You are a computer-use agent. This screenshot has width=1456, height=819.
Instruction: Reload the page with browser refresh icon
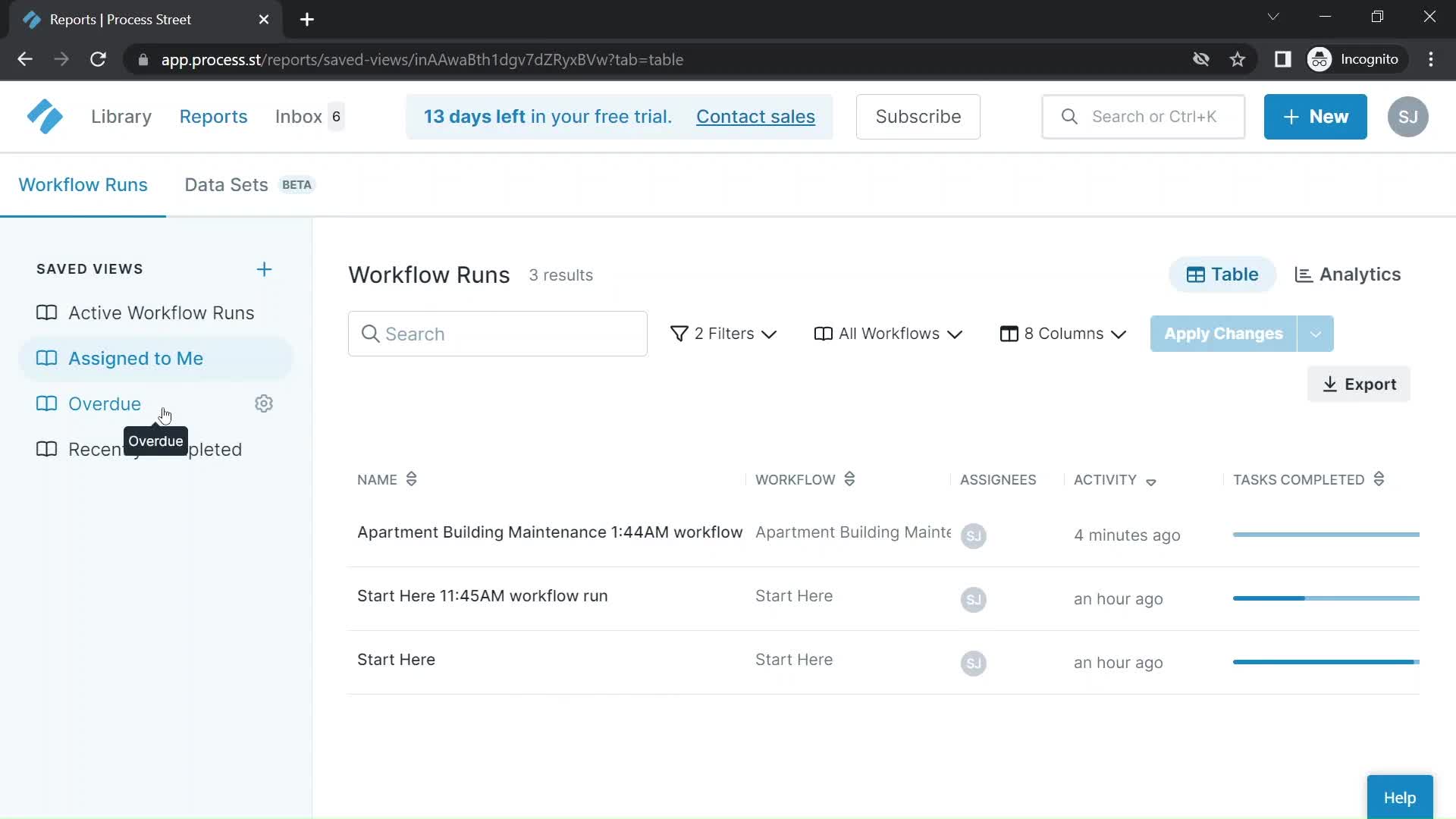tap(98, 59)
